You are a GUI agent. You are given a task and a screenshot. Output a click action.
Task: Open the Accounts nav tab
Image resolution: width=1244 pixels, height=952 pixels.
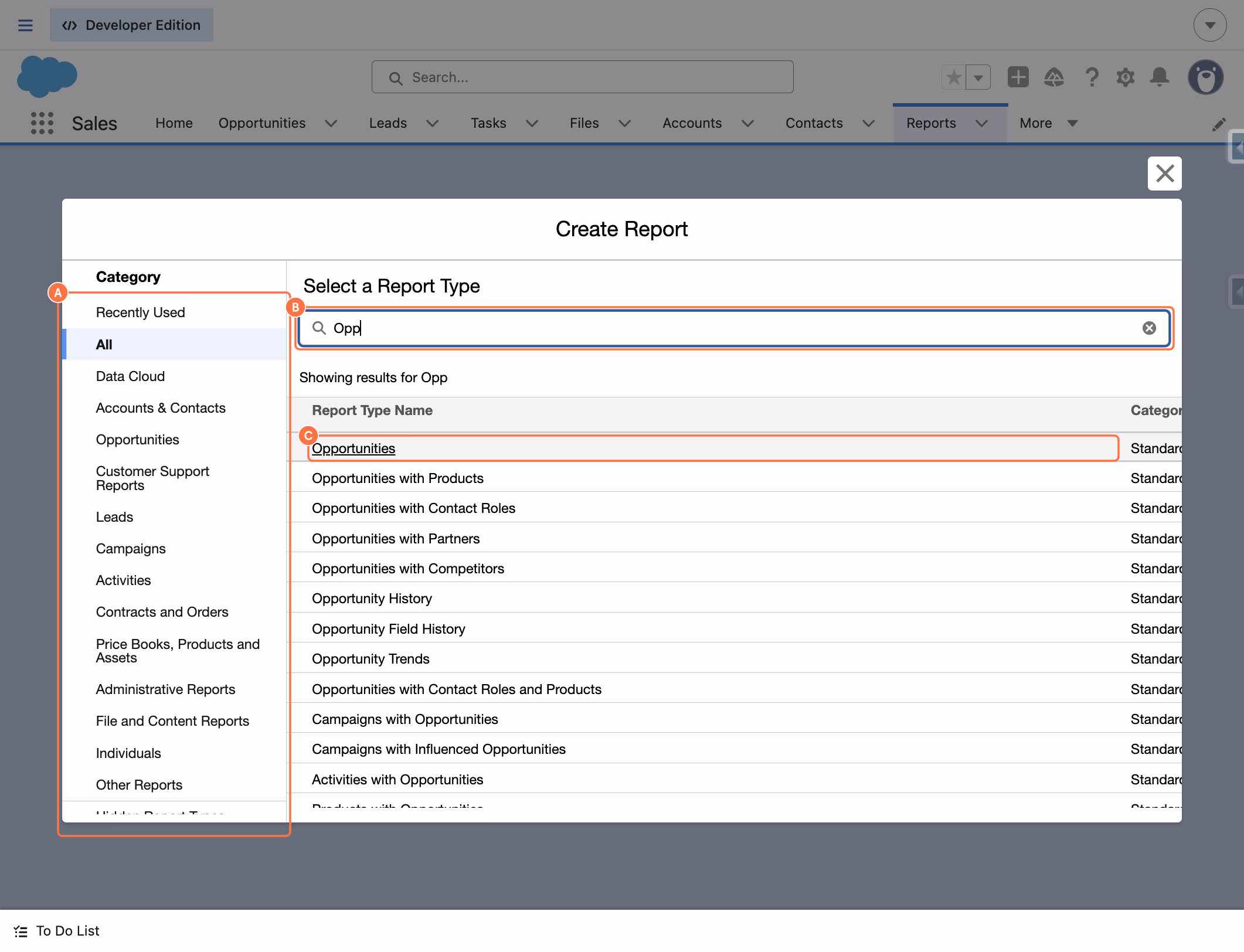[692, 123]
